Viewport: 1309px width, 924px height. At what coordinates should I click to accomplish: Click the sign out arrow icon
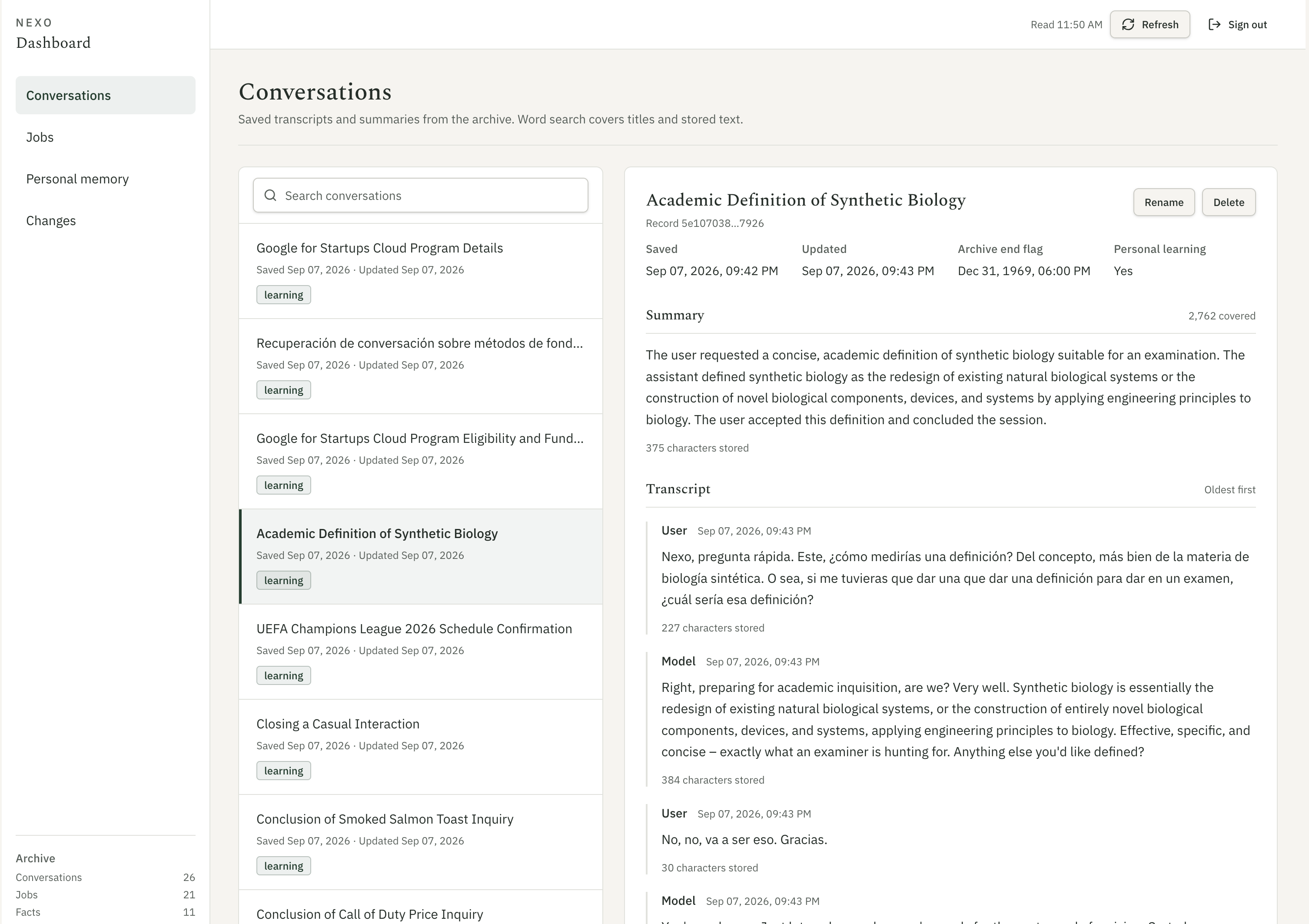[1214, 24]
